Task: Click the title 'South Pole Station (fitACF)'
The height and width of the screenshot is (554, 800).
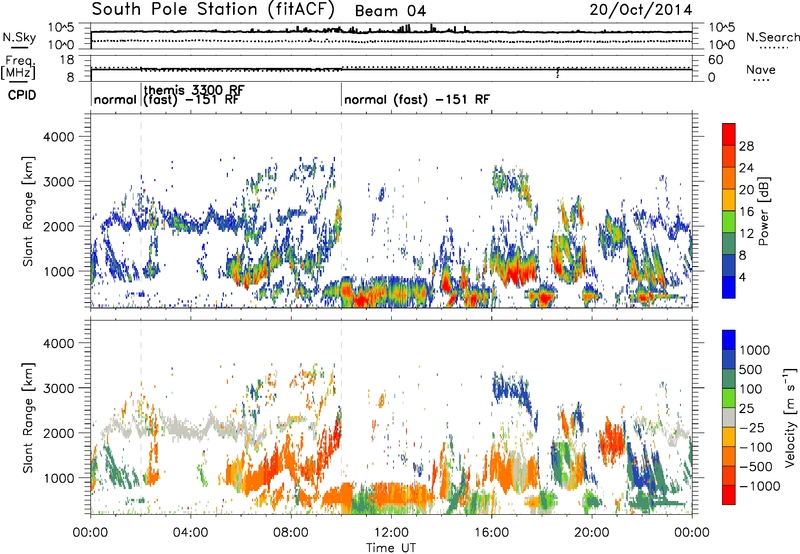Action: [x=213, y=10]
